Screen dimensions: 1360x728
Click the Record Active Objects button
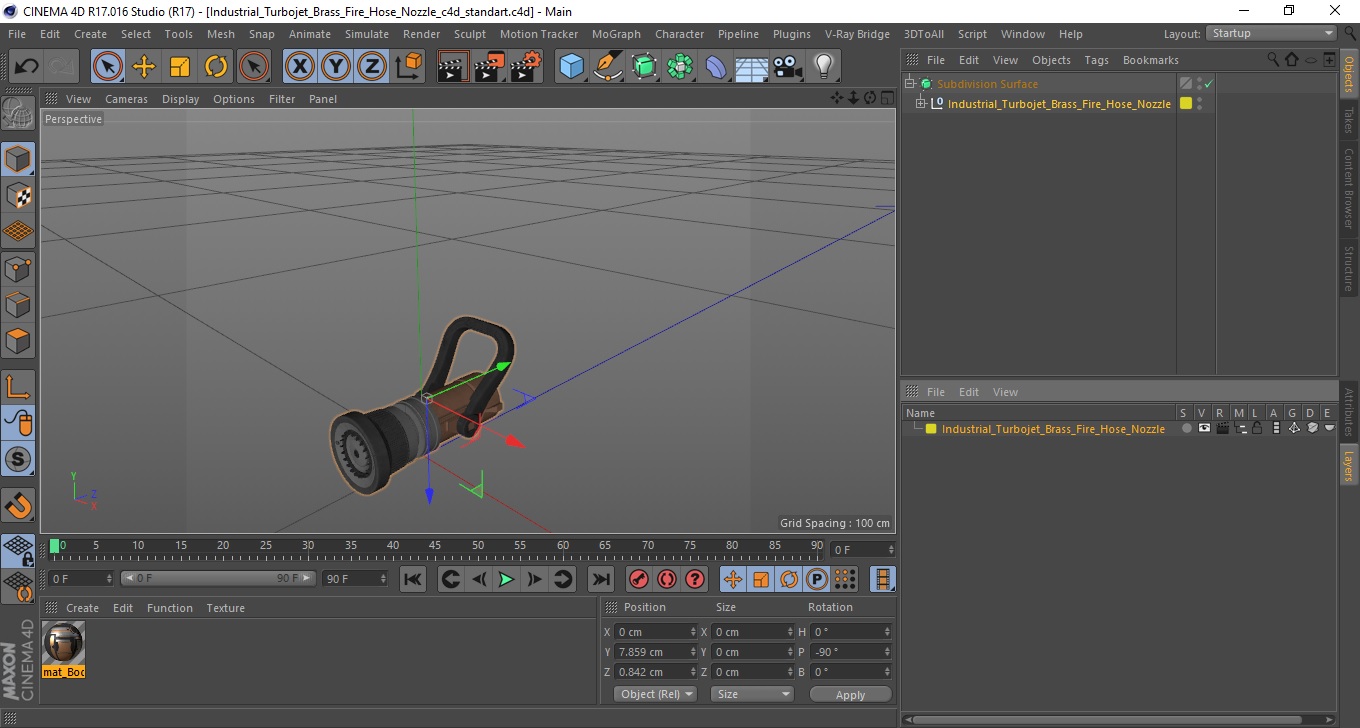(x=638, y=579)
